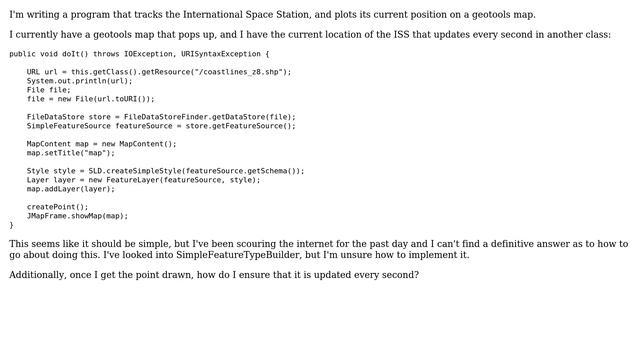640x360 pixels.
Task: Click the 'Layer layer = new FeatureLayer' line
Action: [143, 180]
